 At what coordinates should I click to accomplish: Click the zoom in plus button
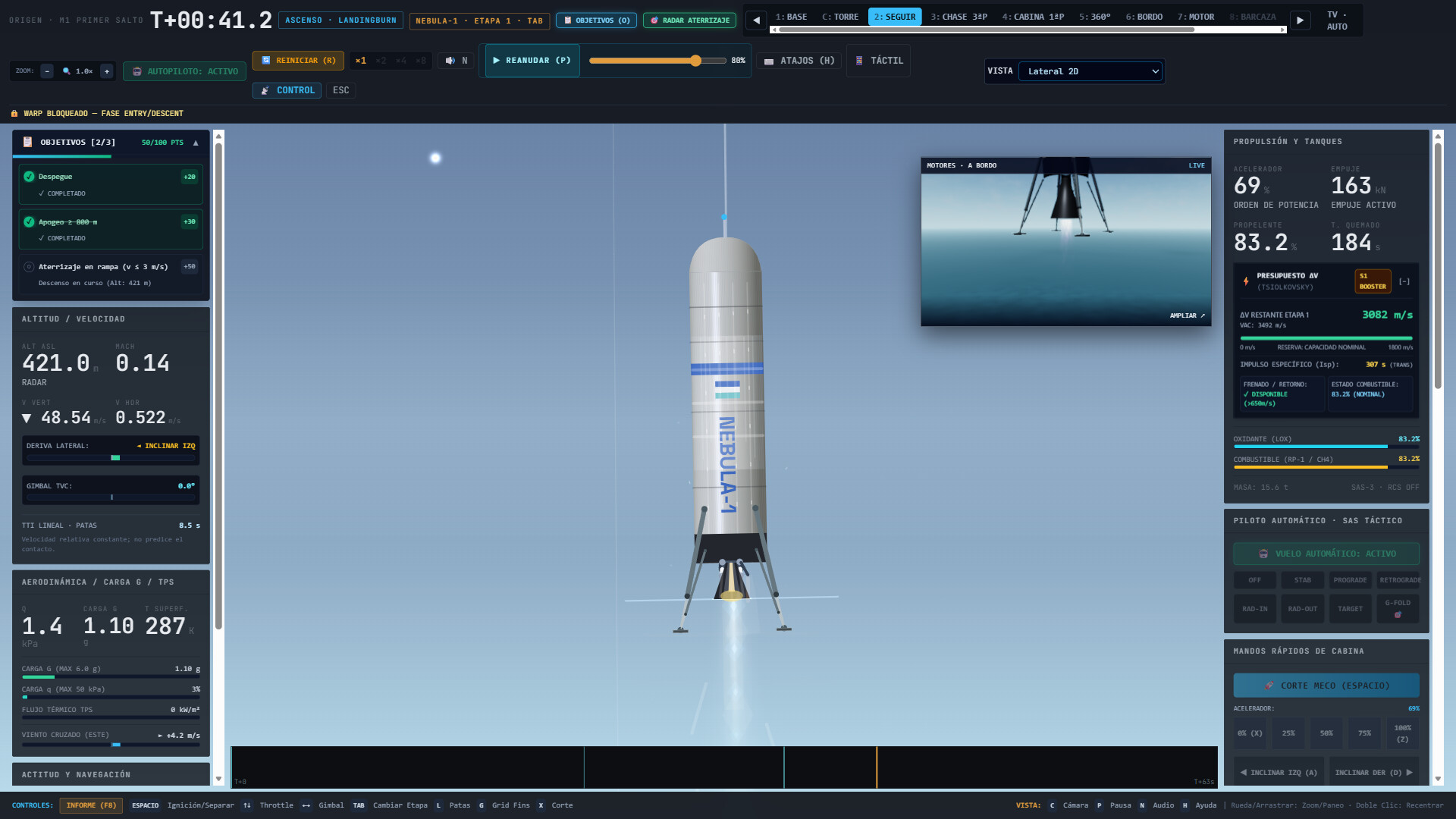pos(107,71)
